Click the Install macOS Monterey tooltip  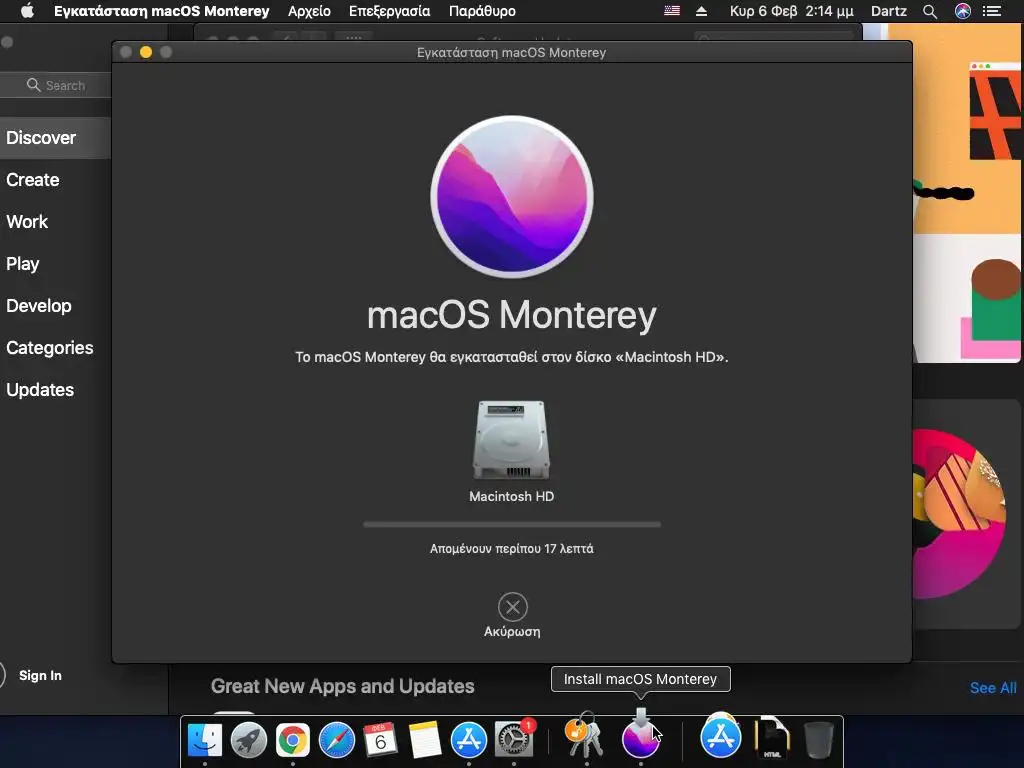pyautogui.click(x=641, y=679)
